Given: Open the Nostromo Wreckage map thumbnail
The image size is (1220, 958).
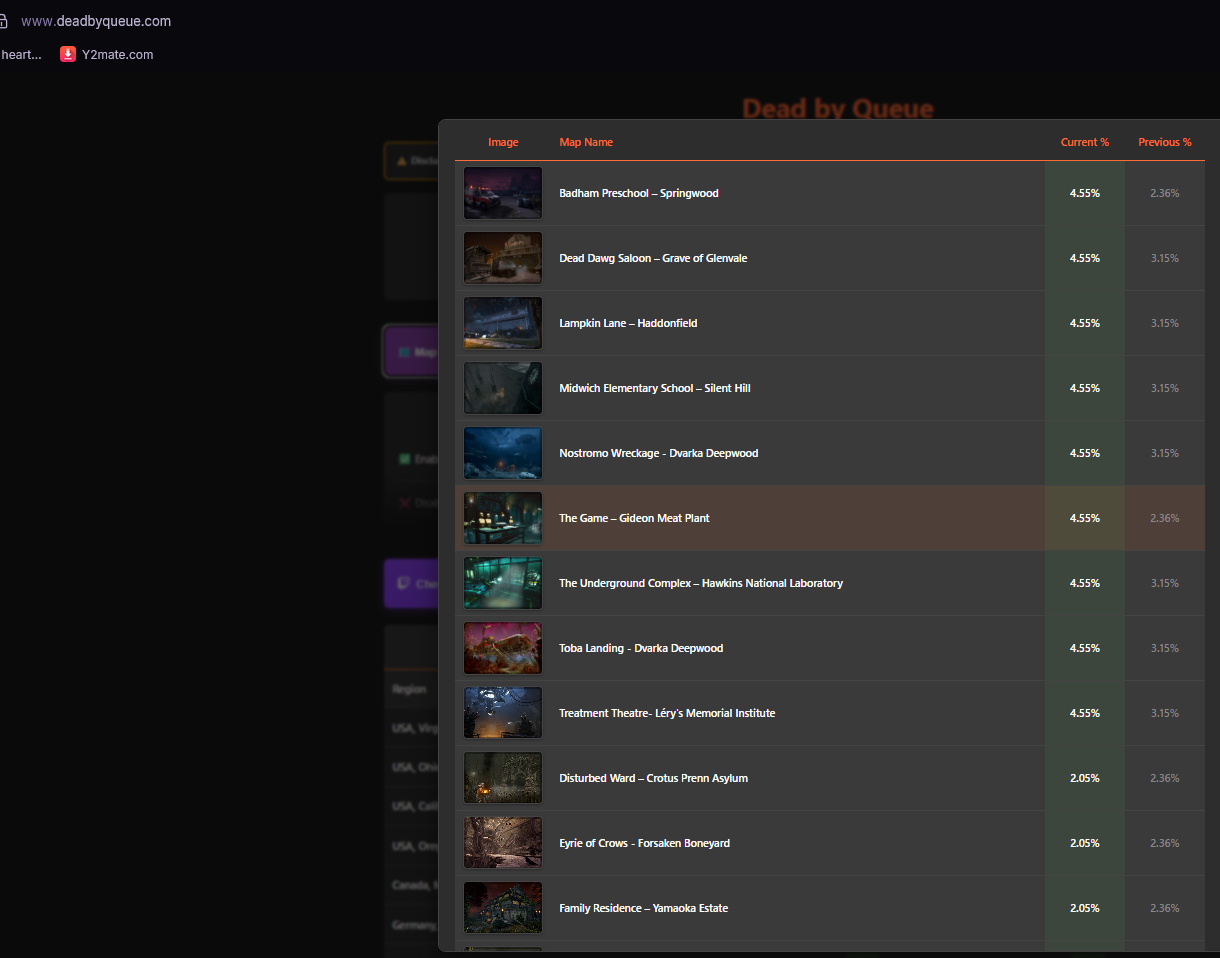Looking at the screenshot, I should click(x=503, y=453).
